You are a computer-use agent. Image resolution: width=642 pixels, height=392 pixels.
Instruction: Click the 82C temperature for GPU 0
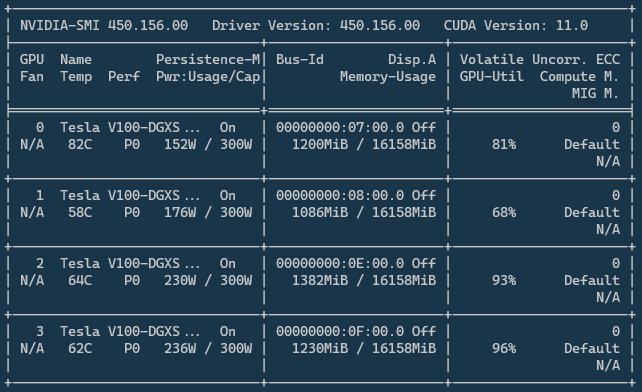80,145
